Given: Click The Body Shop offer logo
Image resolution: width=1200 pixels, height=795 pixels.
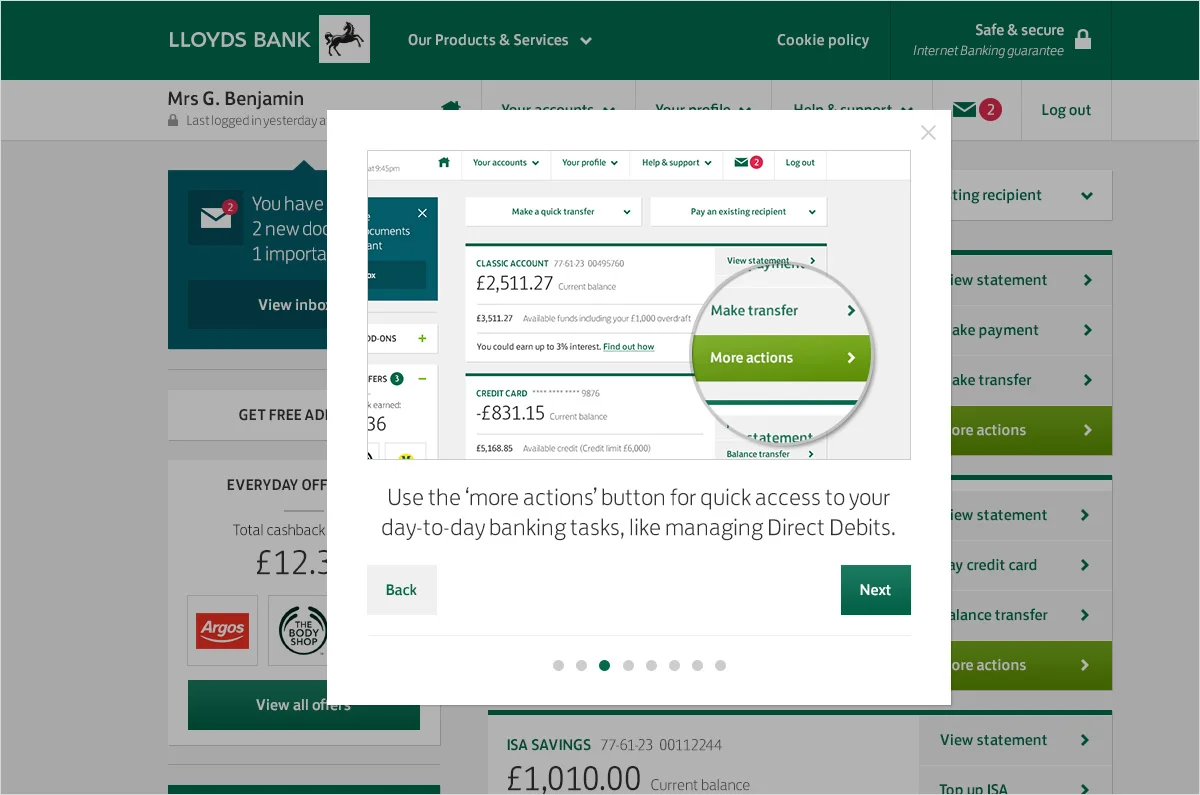Looking at the screenshot, I should tap(303, 630).
